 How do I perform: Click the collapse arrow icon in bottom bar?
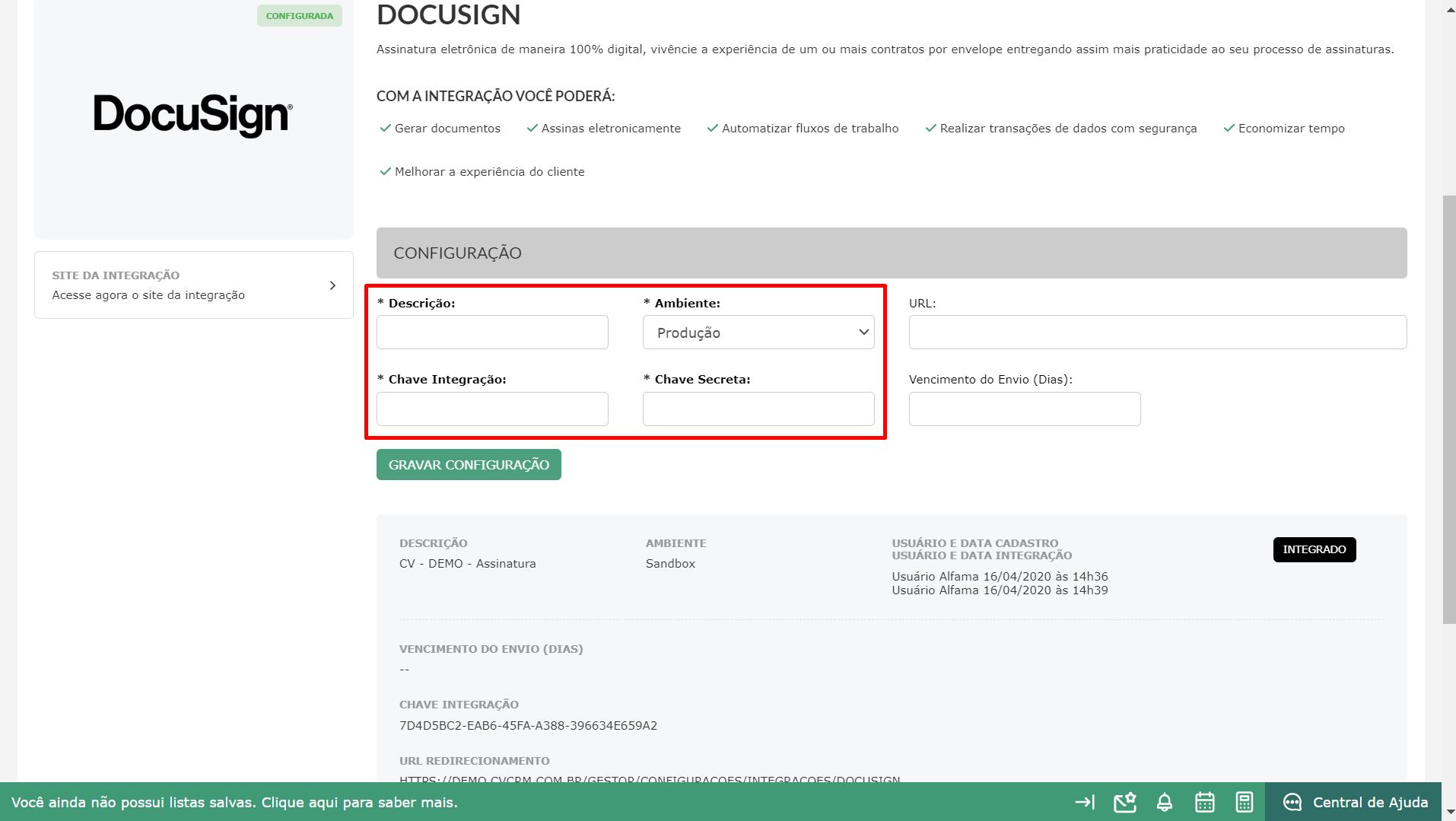[x=1085, y=802]
